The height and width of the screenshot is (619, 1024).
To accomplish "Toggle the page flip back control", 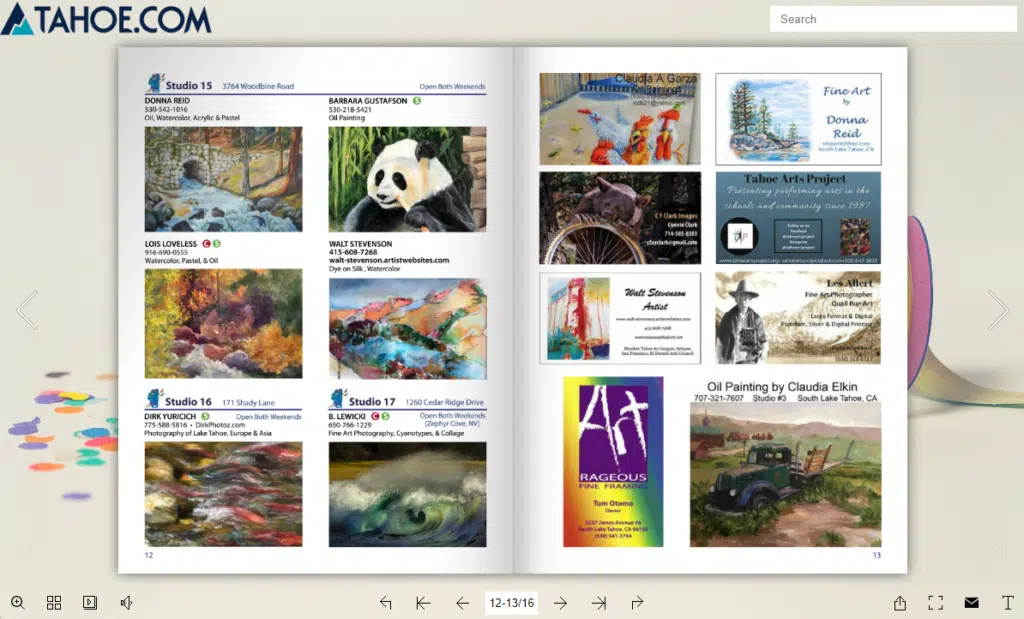I will coord(385,602).
